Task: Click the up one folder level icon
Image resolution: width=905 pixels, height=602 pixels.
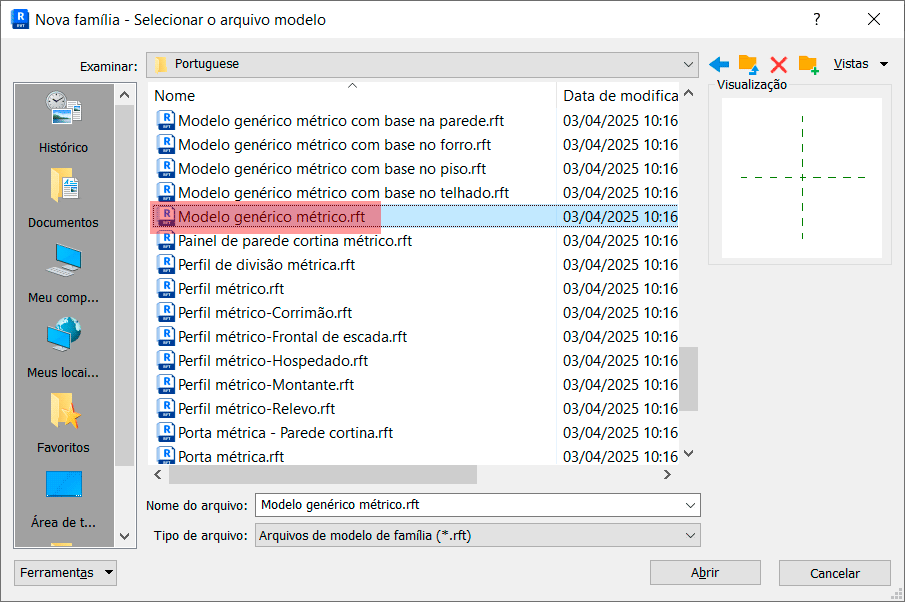Action: [748, 64]
